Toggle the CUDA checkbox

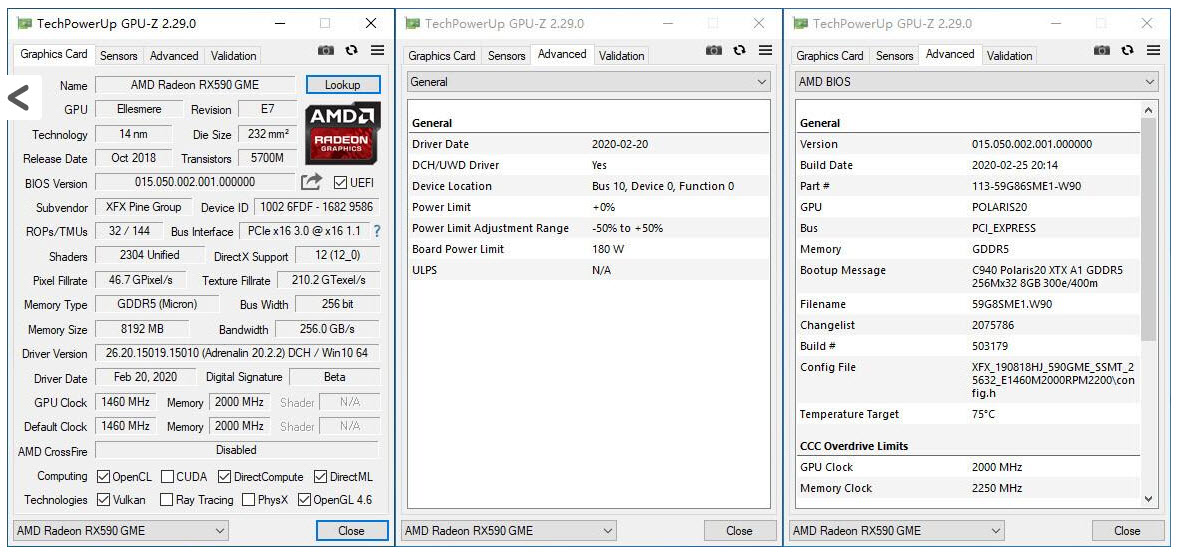coord(167,476)
